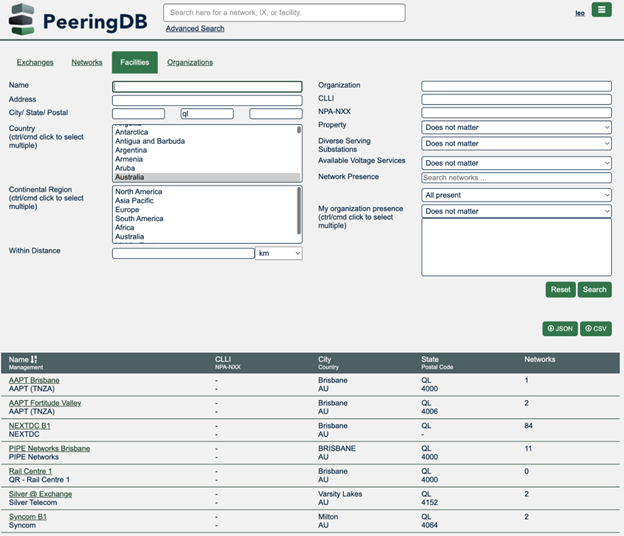Viewport: 624px width, 536px height.
Task: Switch to the Exchanges tab
Action: coord(35,62)
